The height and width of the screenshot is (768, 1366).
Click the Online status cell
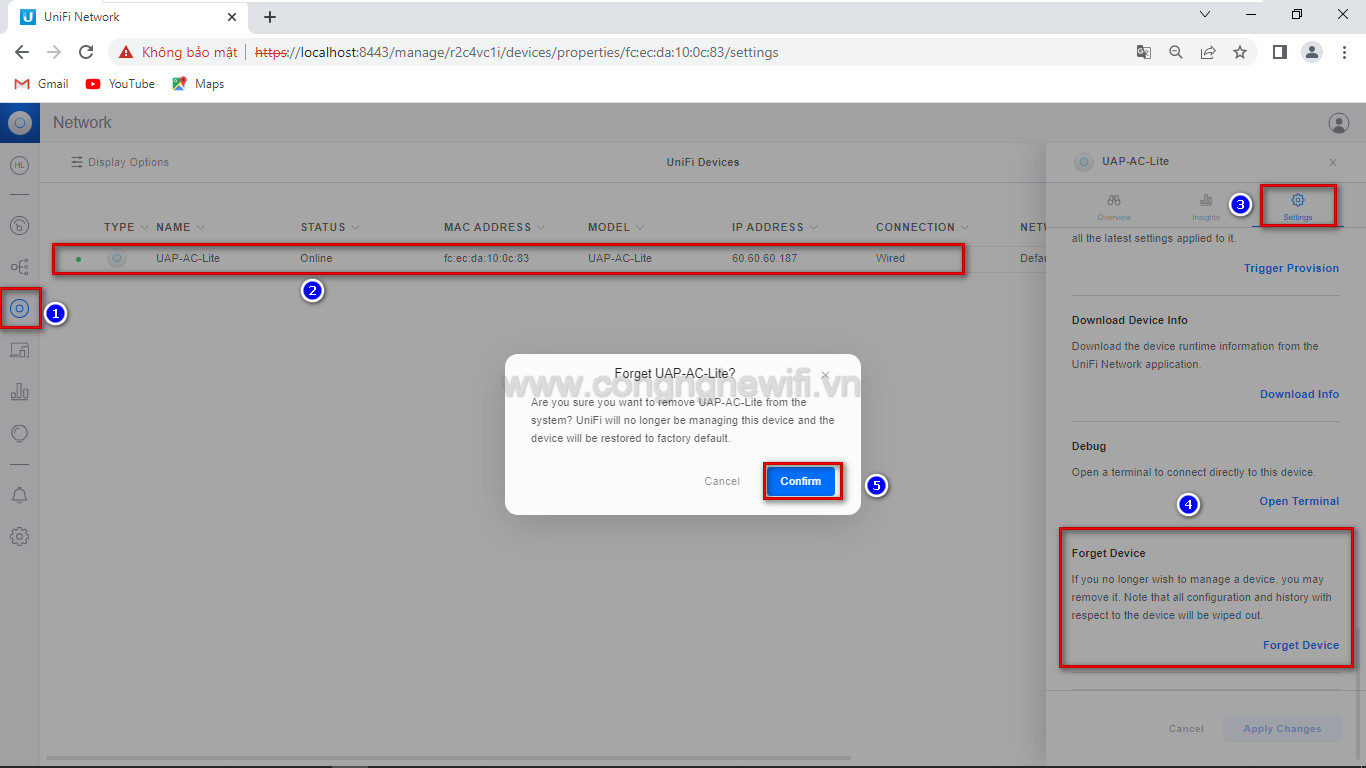316,258
